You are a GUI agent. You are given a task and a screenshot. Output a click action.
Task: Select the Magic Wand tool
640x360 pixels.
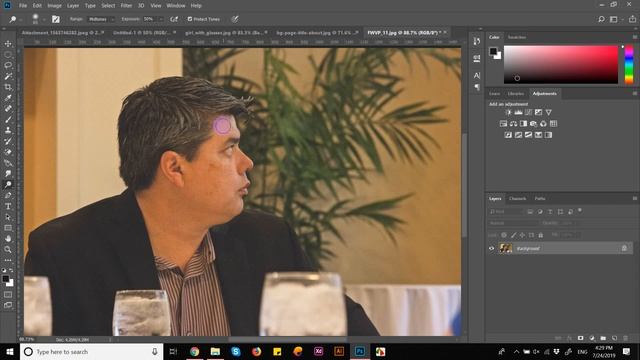coord(8,76)
